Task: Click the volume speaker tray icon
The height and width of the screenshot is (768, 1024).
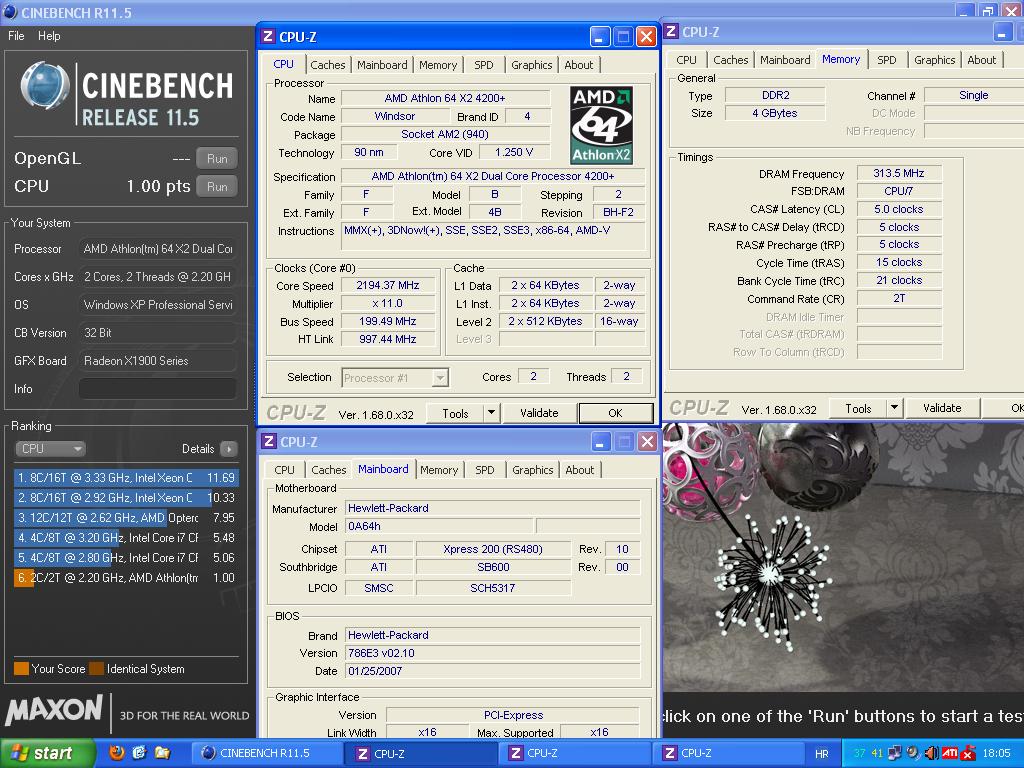Action: tap(932, 753)
